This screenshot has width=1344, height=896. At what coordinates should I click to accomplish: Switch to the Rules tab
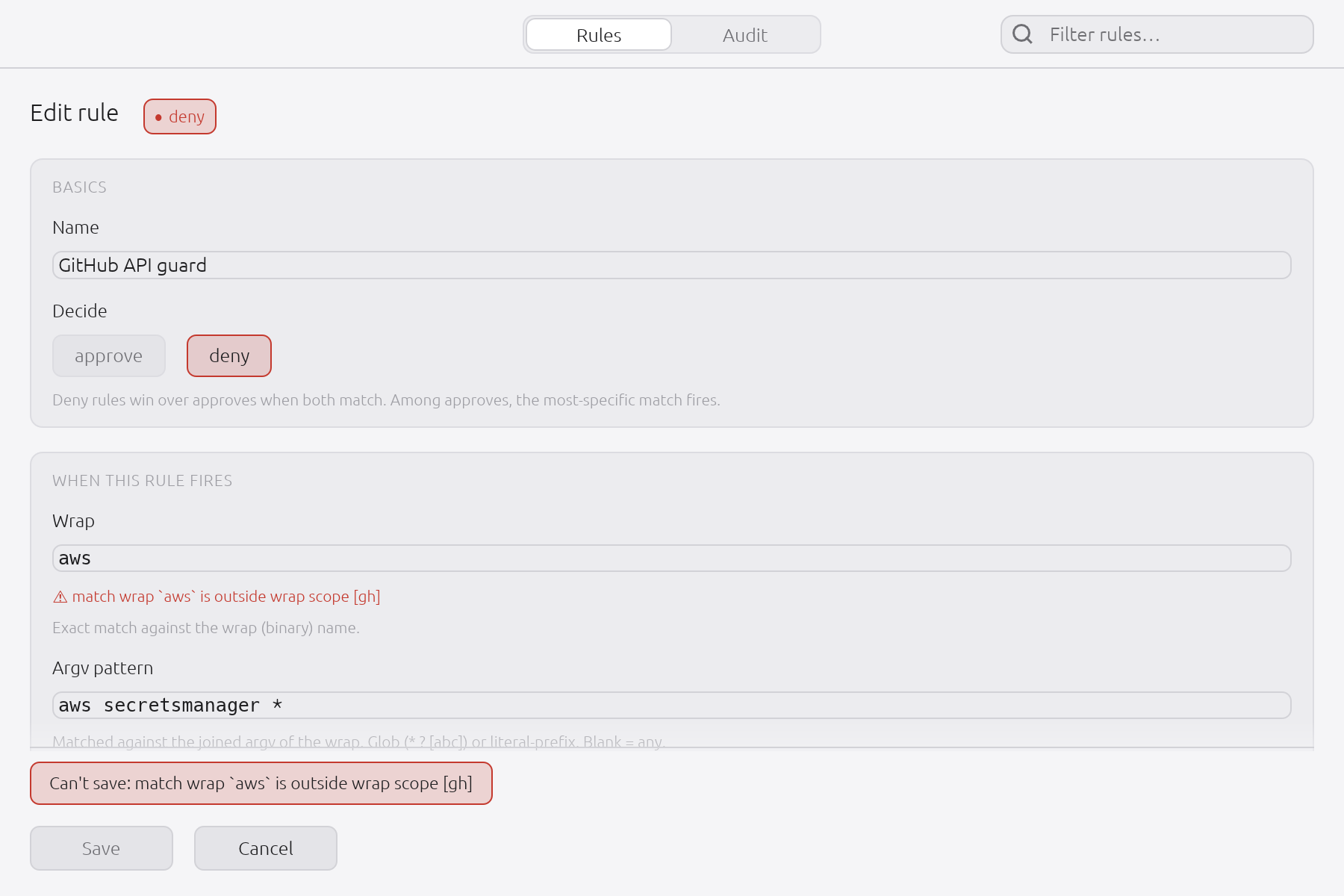pyautogui.click(x=598, y=35)
